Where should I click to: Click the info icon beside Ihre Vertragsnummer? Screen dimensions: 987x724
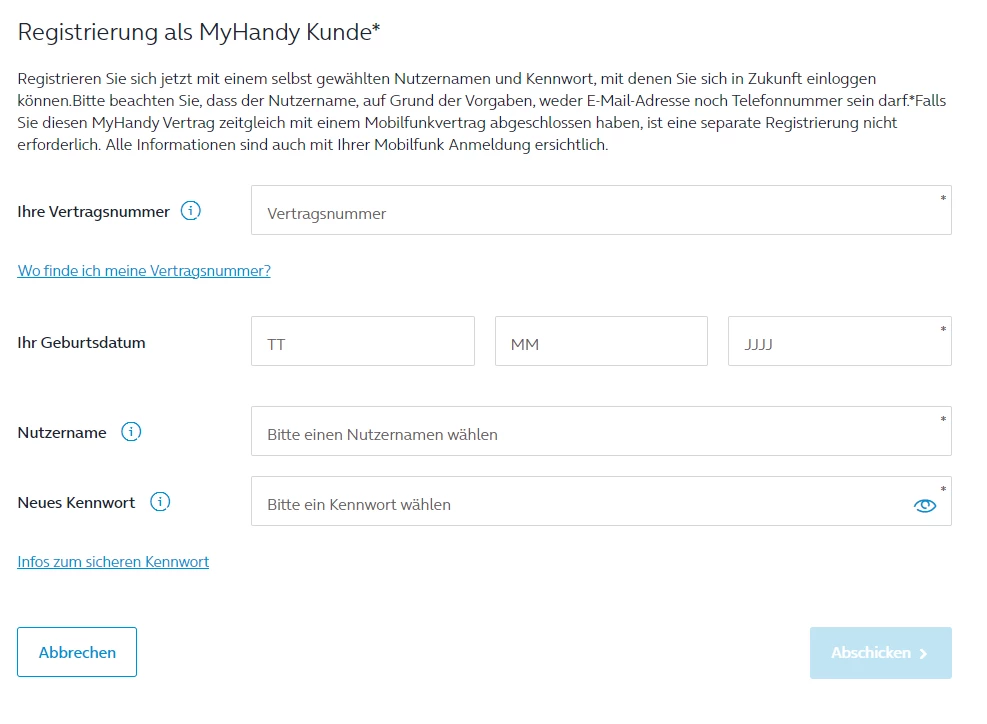pyautogui.click(x=191, y=211)
